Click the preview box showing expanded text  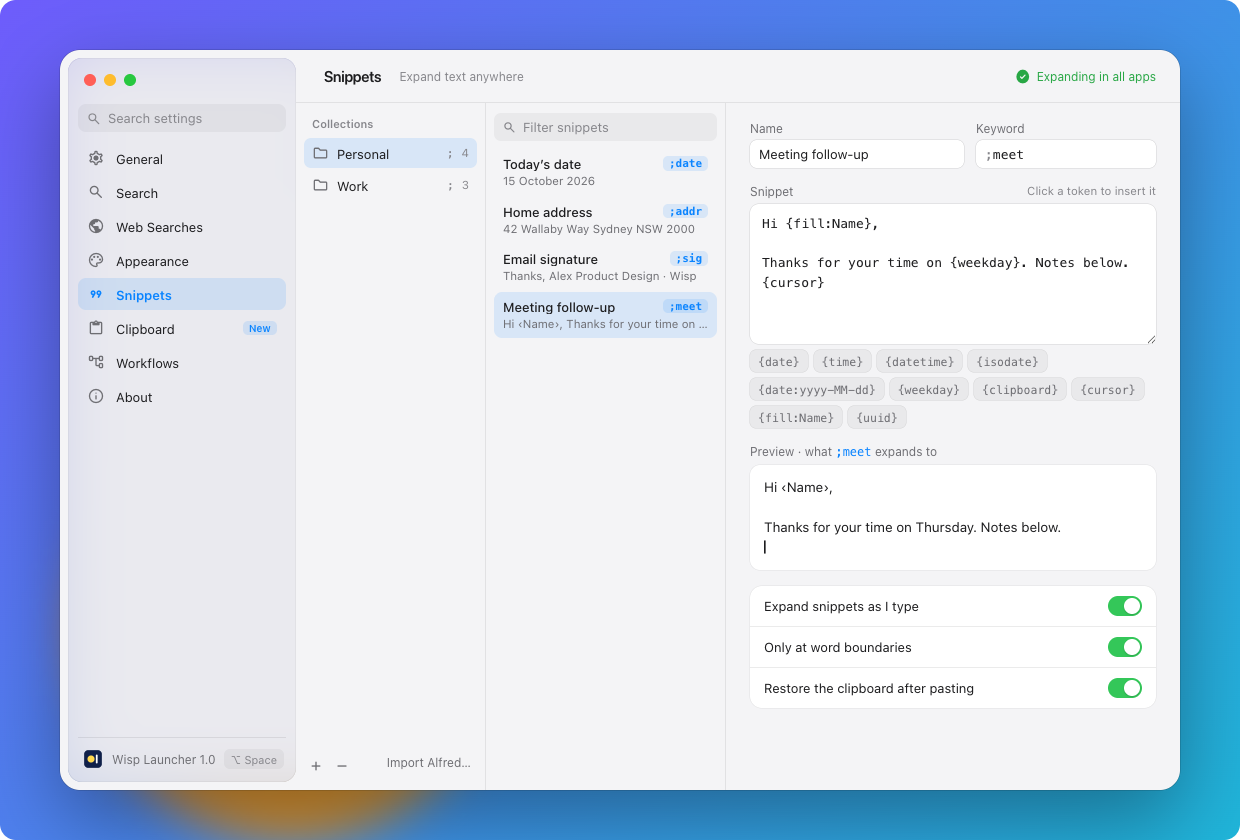pyautogui.click(x=953, y=517)
